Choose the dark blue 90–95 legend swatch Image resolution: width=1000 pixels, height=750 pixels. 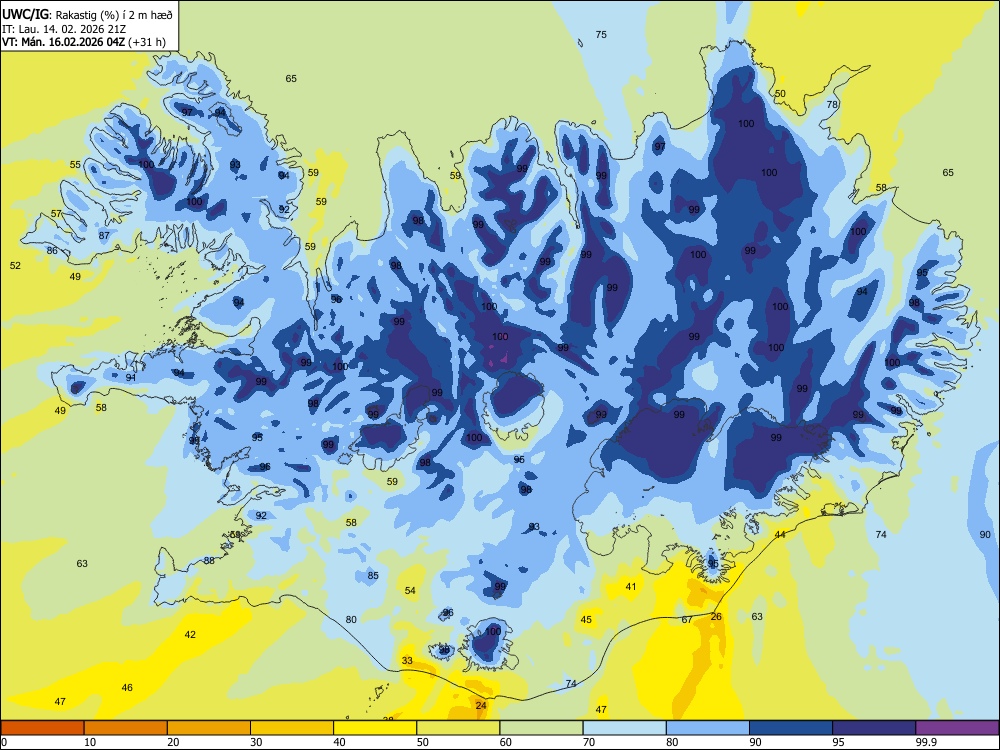pyautogui.click(x=791, y=728)
